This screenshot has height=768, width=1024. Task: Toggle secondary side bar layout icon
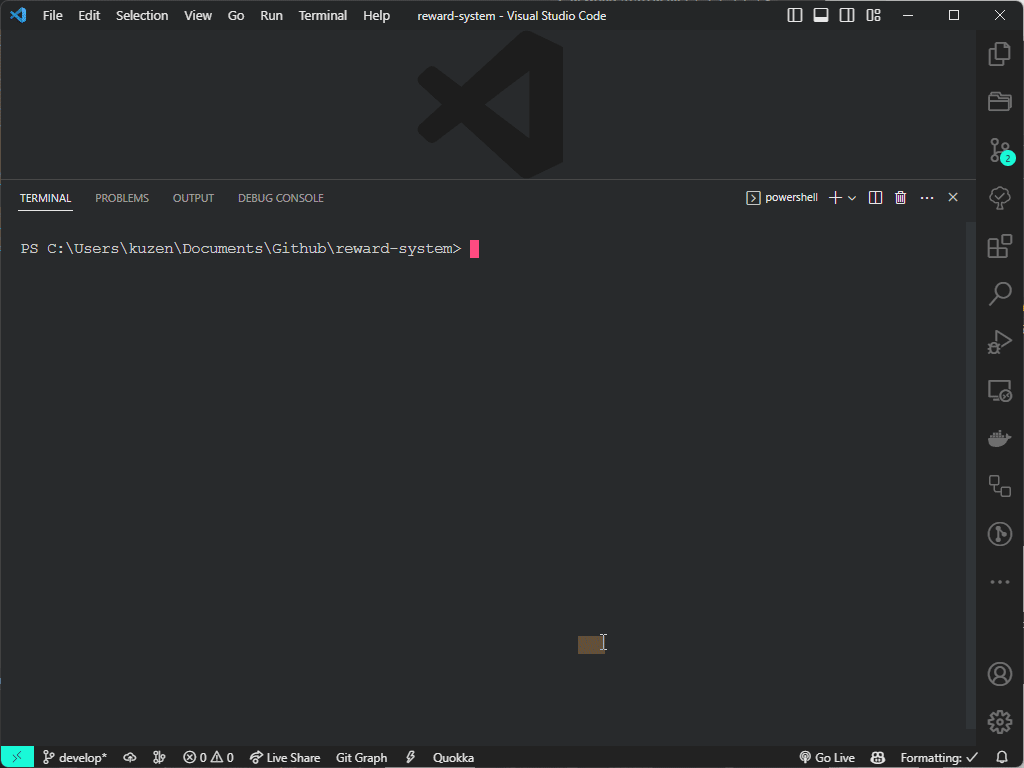(x=847, y=15)
